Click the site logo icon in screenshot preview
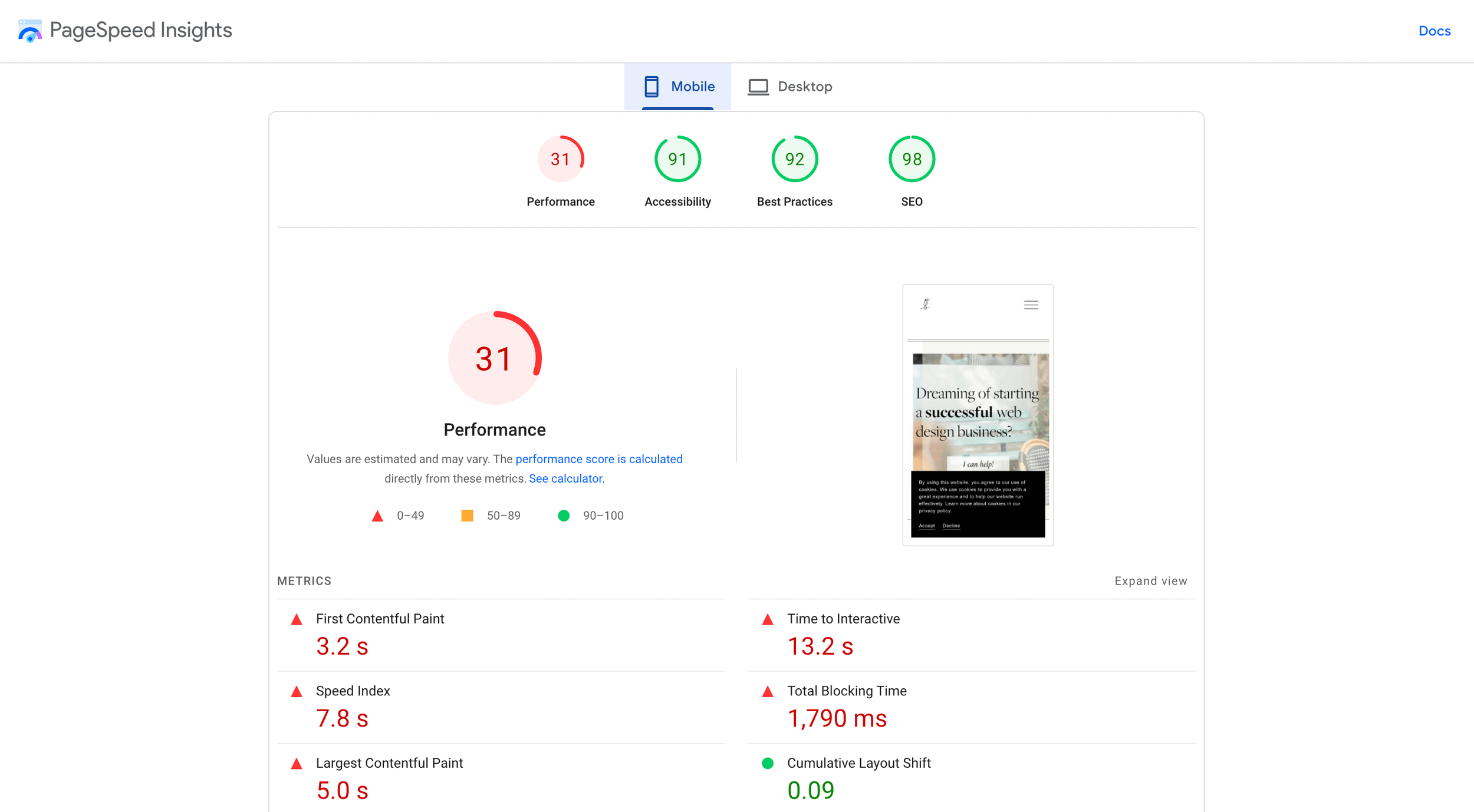The height and width of the screenshot is (812, 1474). point(925,304)
